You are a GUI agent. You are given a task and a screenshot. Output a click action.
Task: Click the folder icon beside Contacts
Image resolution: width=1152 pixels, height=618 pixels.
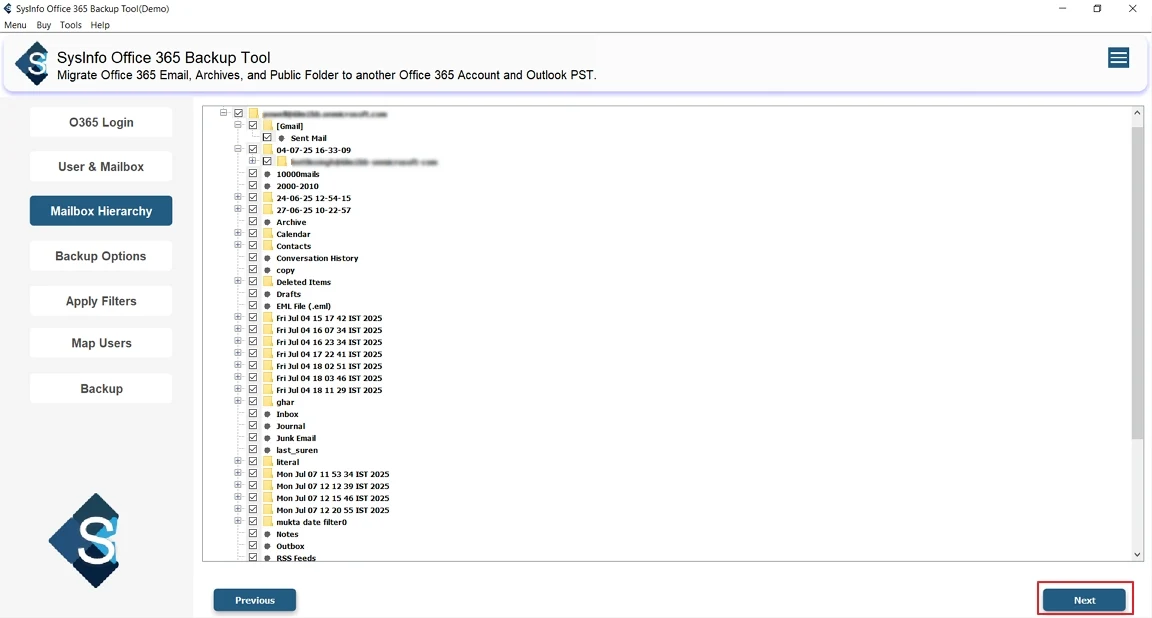point(267,245)
